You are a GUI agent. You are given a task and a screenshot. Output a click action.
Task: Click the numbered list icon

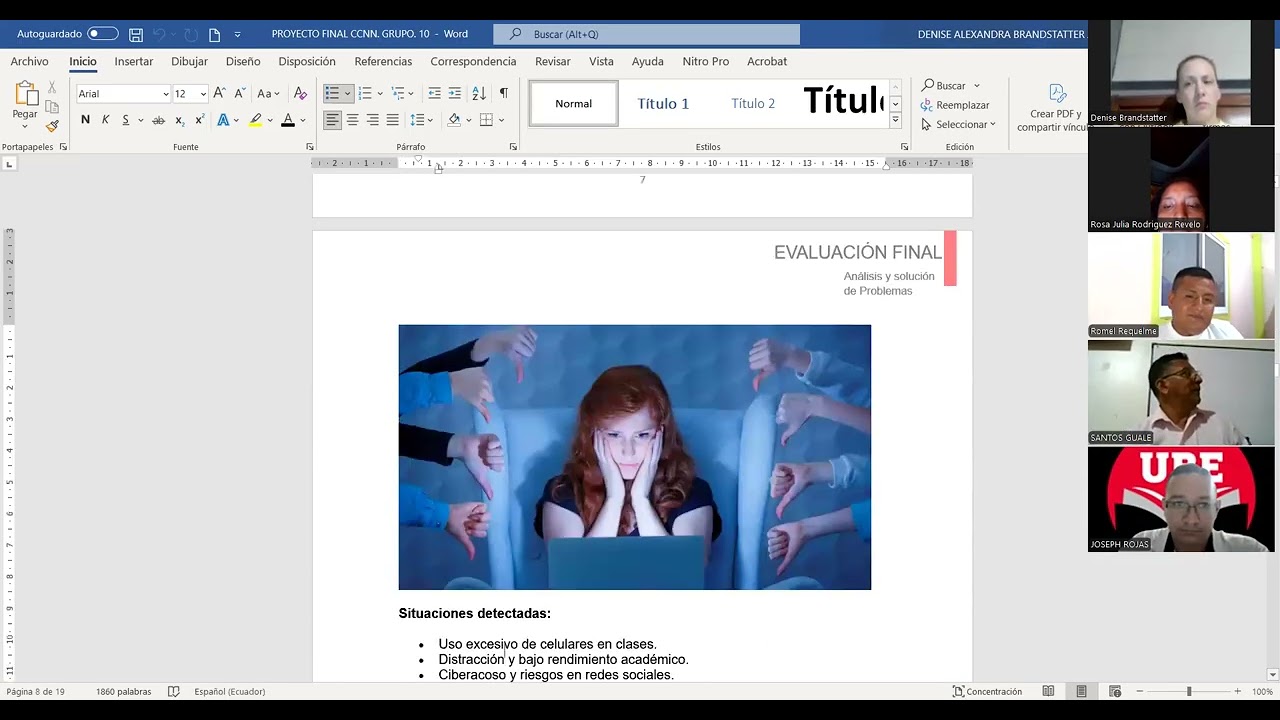point(365,93)
